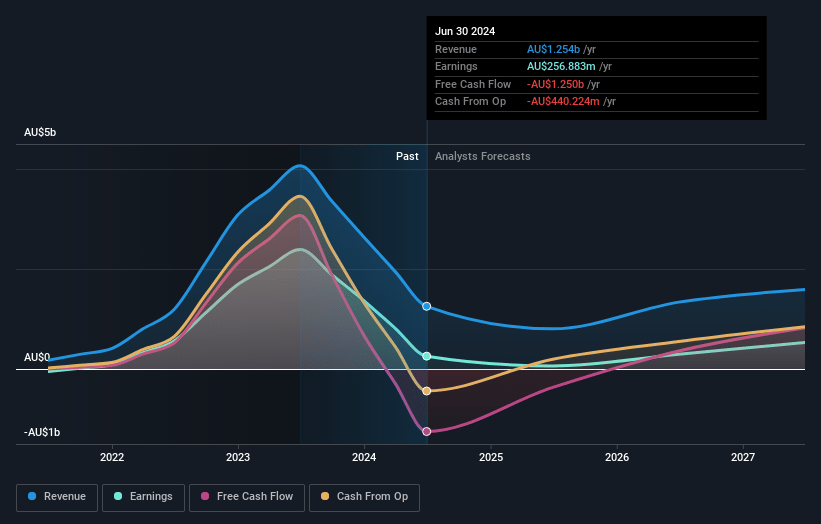Select the blue Revenue data point marker
This screenshot has width=821, height=524.
[x=427, y=306]
